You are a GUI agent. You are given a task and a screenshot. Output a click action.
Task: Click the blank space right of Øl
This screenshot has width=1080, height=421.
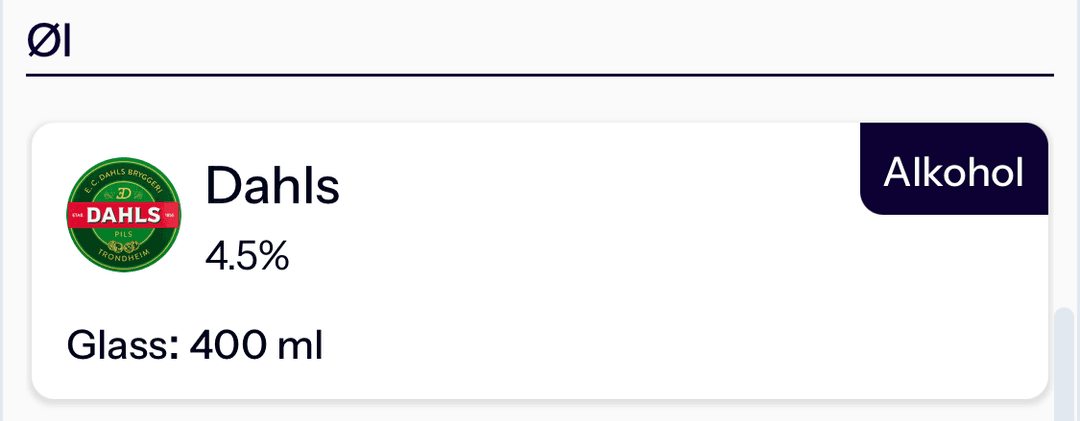(500, 41)
